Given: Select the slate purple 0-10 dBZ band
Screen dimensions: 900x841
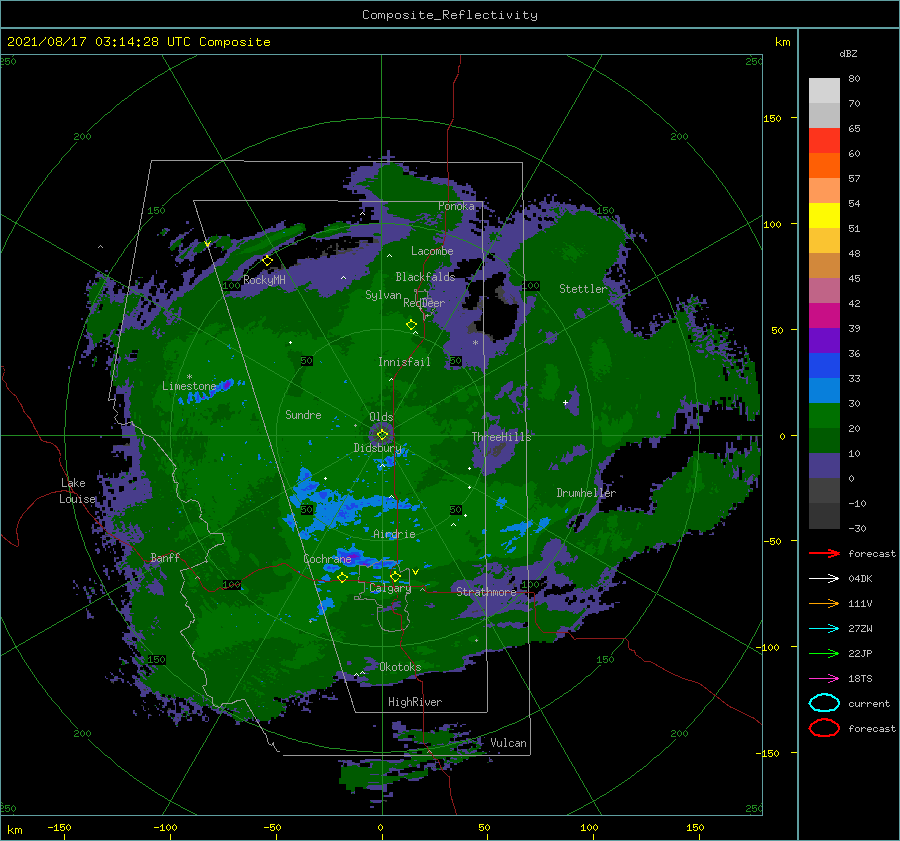Looking at the screenshot, I should coord(824,466).
